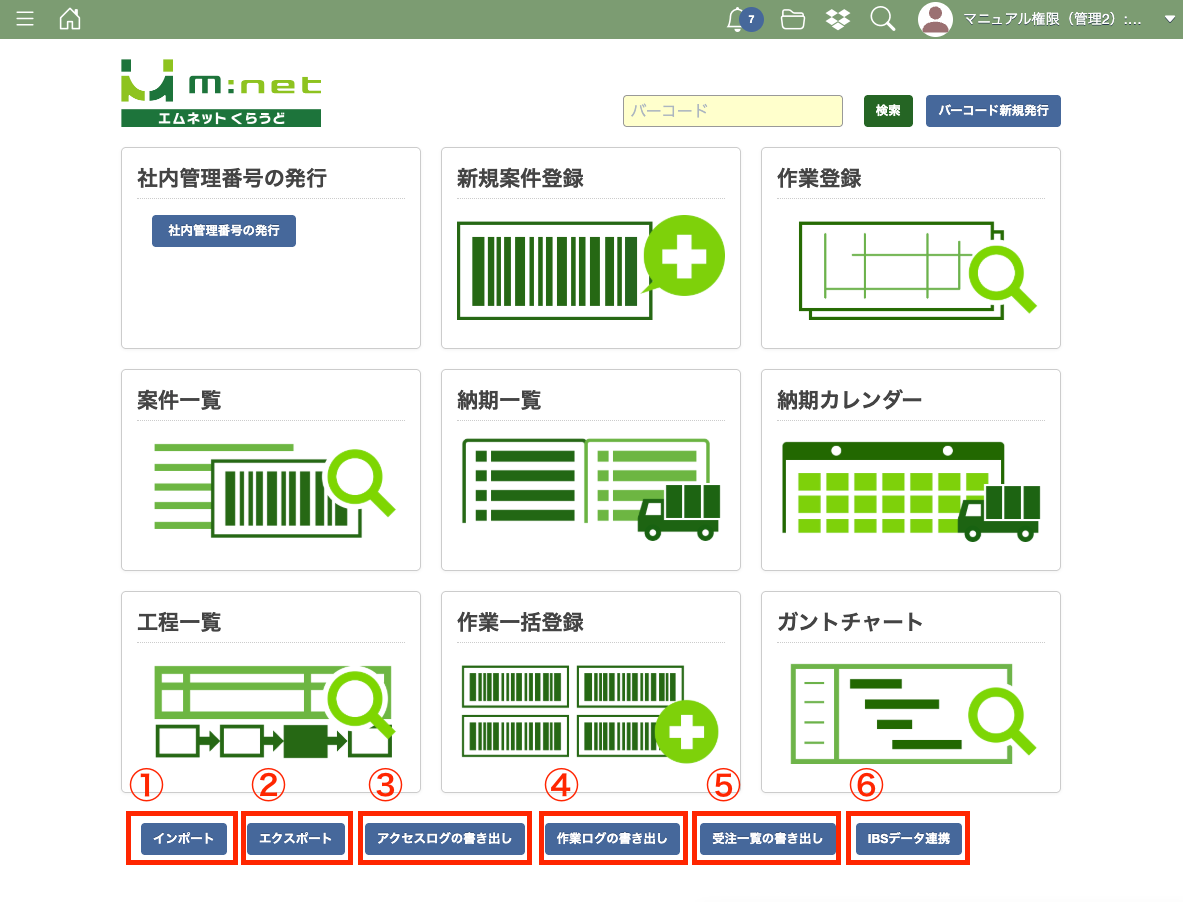
Task: Click アクセスログの書き出し button
Action: (444, 839)
